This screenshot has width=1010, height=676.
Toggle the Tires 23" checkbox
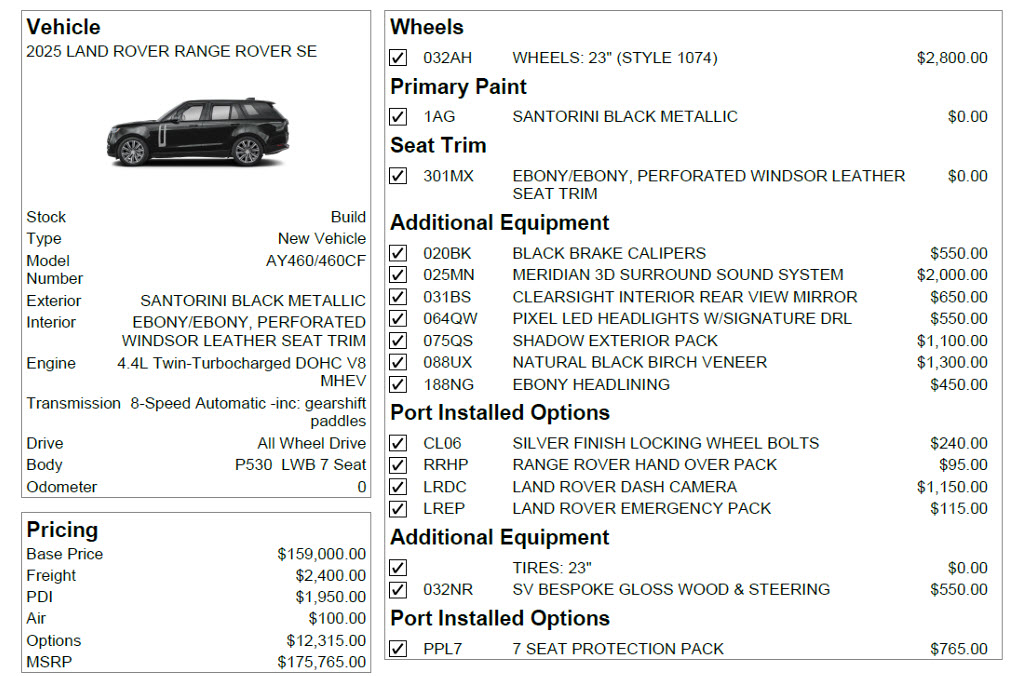(x=398, y=567)
